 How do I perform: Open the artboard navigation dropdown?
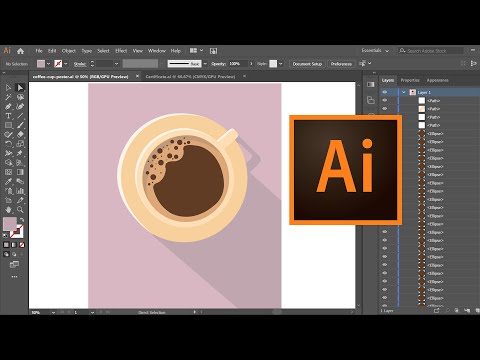tap(92, 312)
